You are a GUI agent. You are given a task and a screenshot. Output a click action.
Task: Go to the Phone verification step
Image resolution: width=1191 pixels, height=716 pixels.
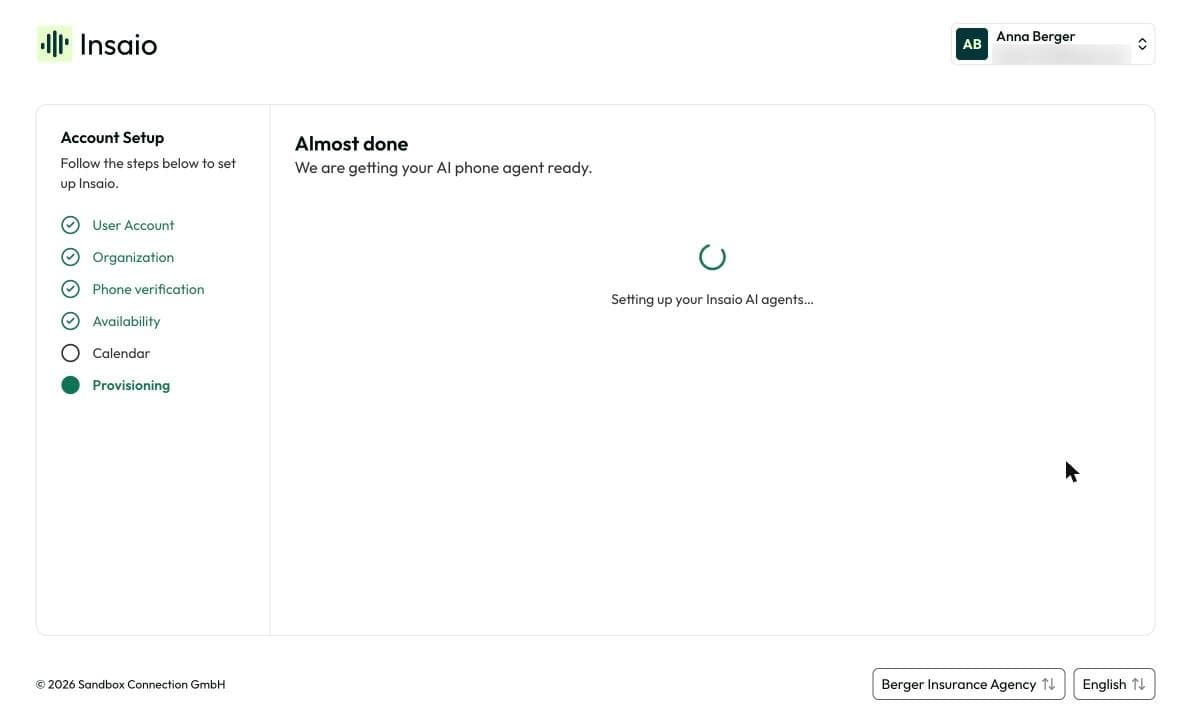pyautogui.click(x=148, y=289)
